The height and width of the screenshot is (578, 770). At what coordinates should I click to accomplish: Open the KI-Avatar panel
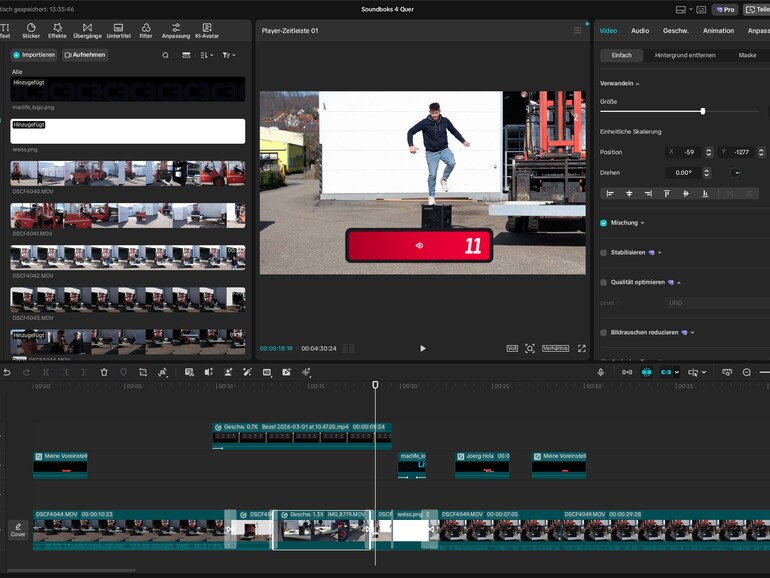tap(207, 30)
